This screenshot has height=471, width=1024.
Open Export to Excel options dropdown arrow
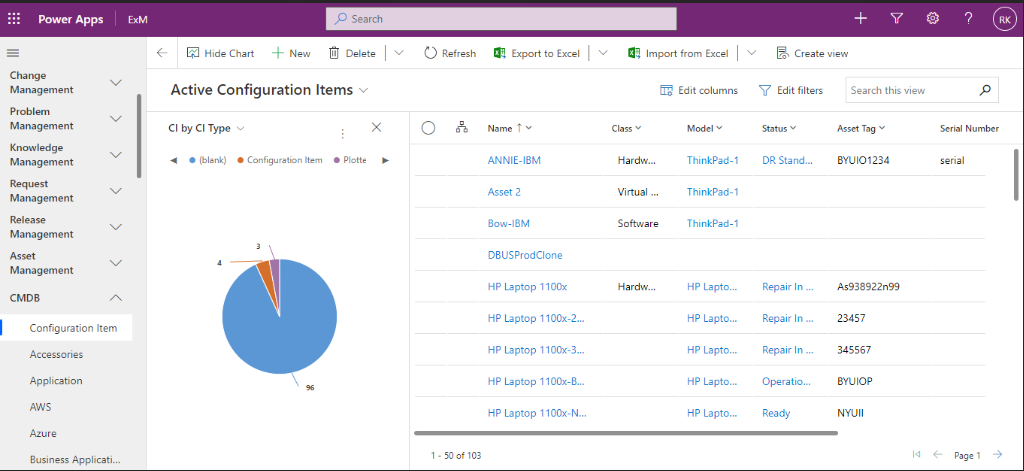(x=603, y=54)
